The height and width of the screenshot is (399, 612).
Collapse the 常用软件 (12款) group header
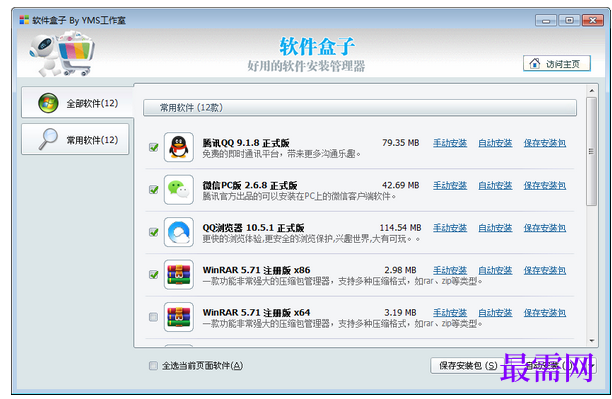[360, 108]
